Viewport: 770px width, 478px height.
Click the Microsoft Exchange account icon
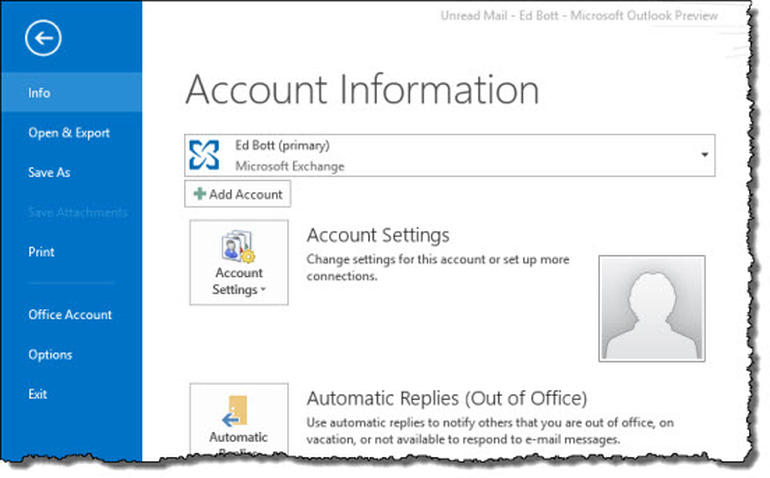pos(204,155)
